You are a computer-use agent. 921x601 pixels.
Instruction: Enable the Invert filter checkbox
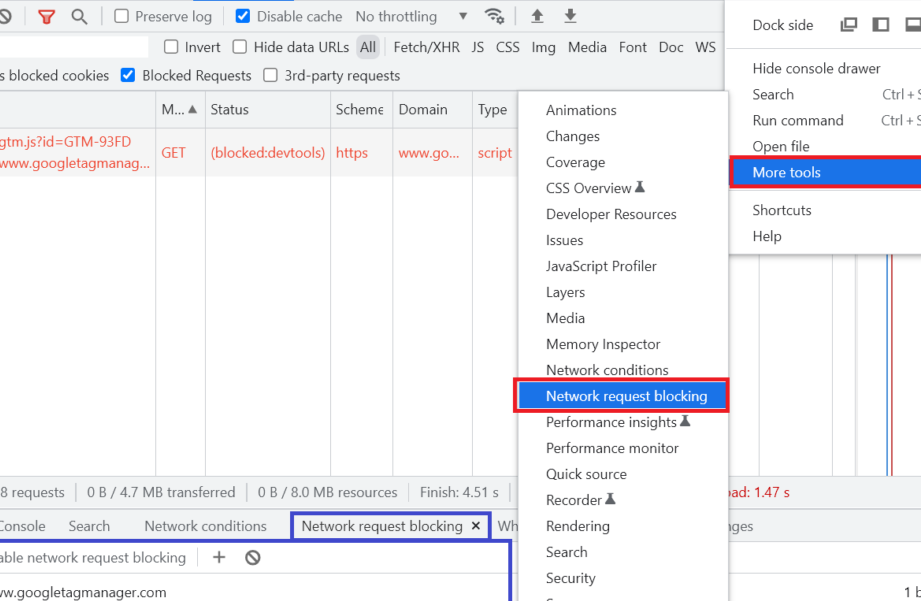[171, 46]
